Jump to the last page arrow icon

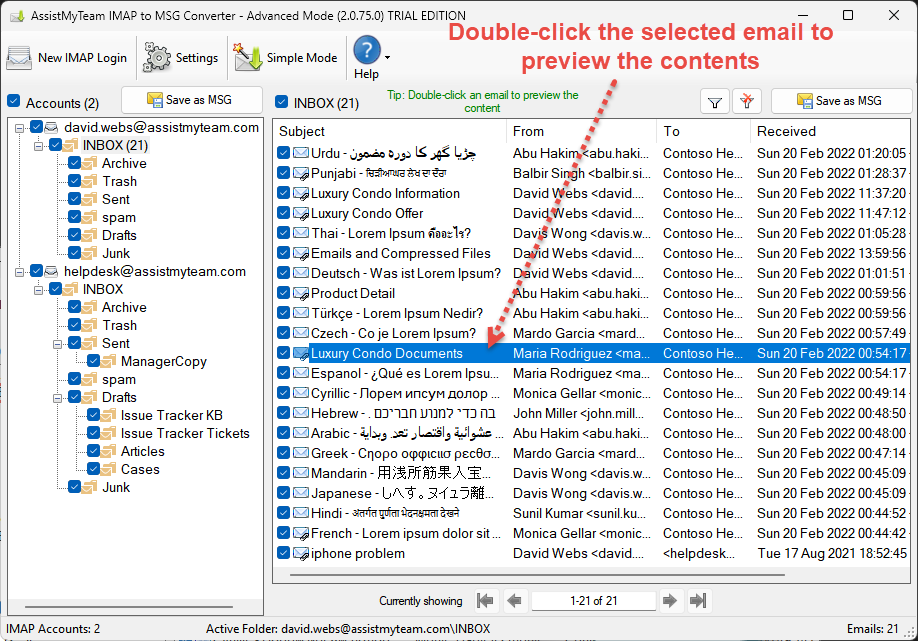coord(696,601)
